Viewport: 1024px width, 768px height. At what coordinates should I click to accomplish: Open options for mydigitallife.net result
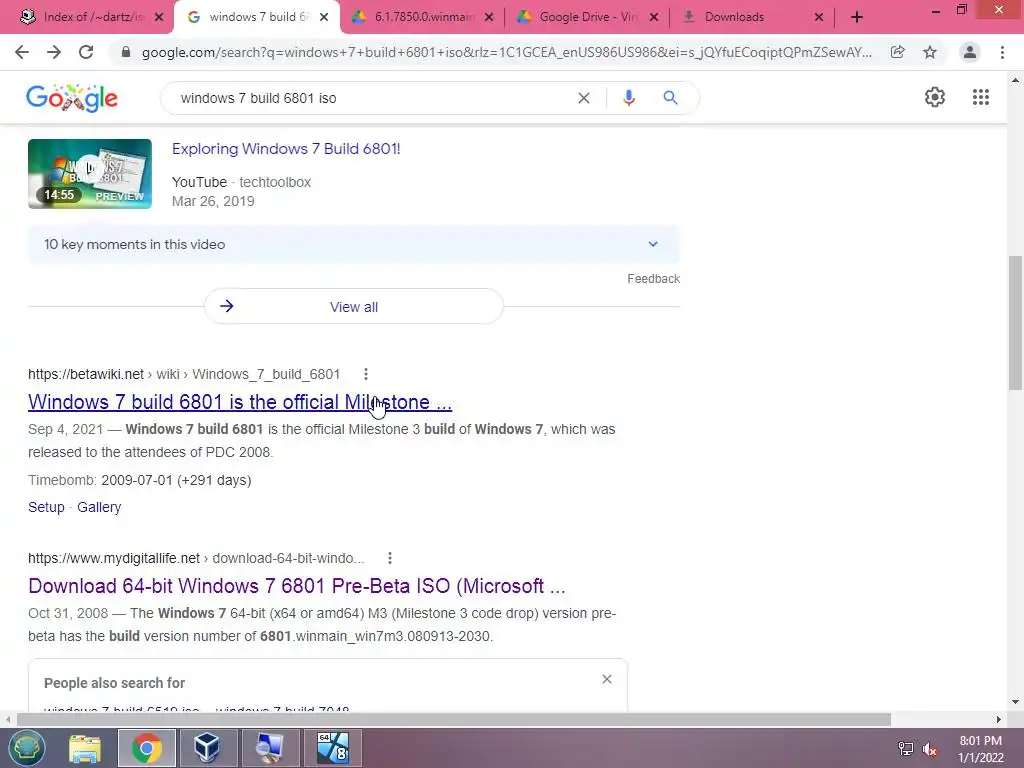(x=390, y=558)
